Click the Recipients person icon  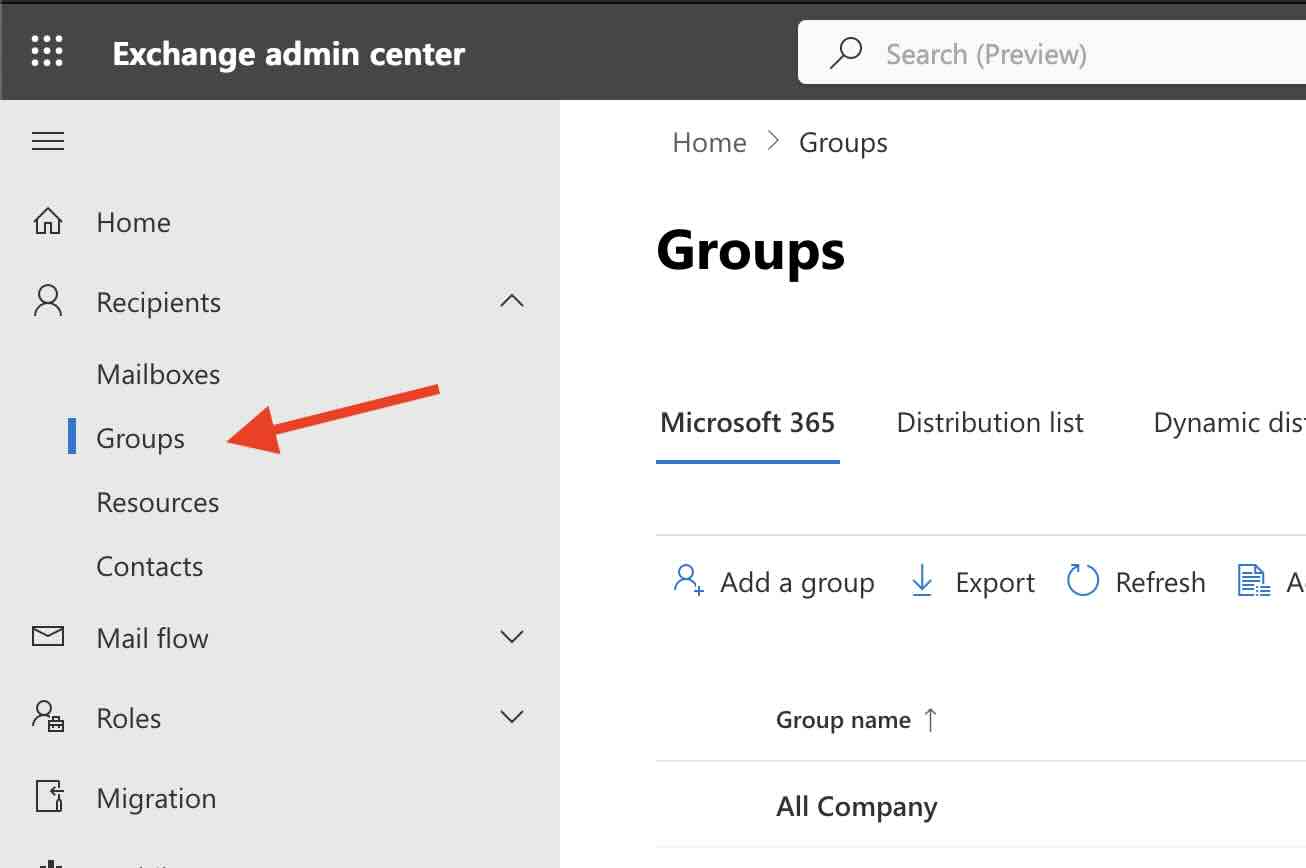coord(46,301)
